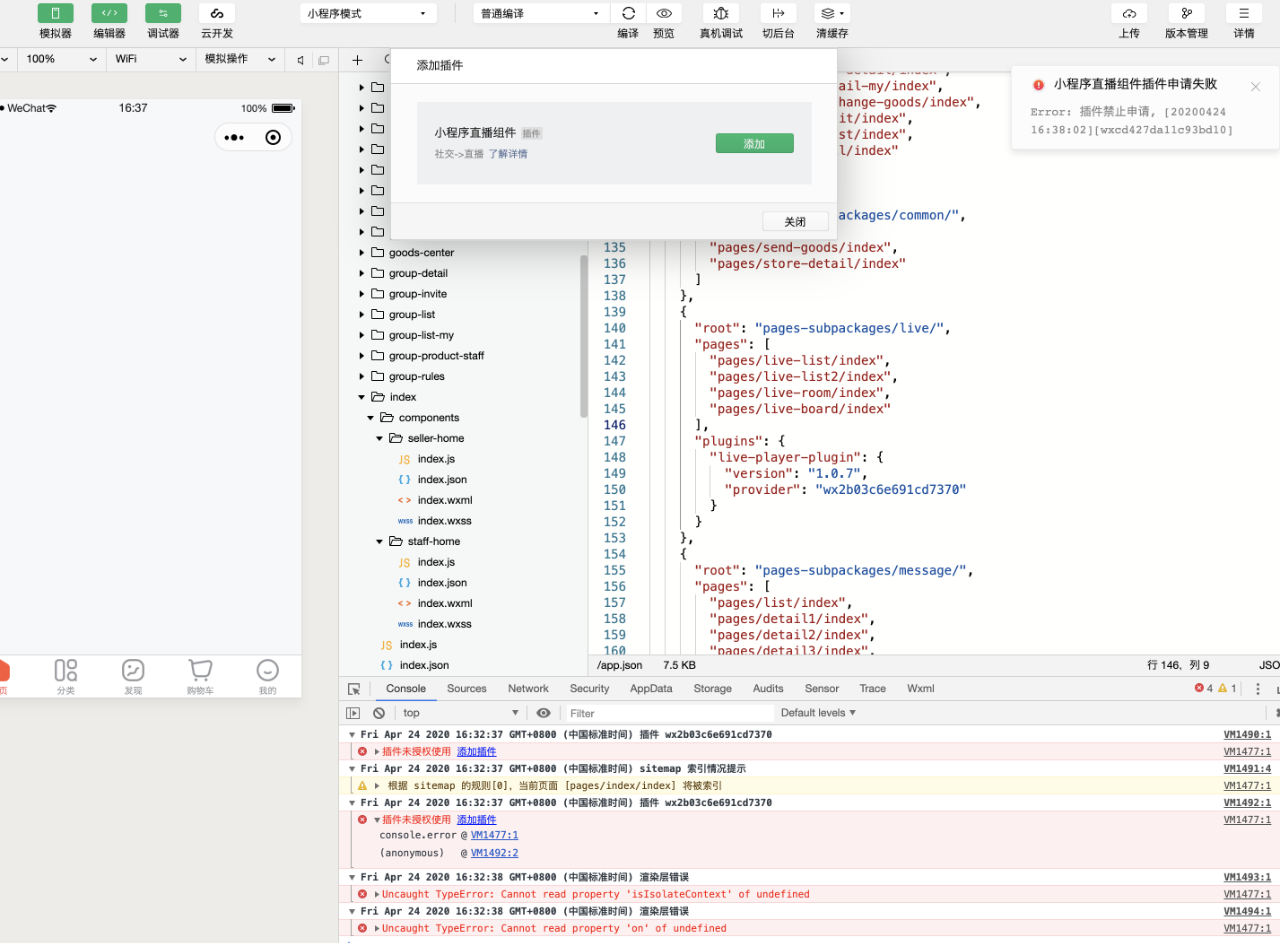Switch to the 发现 tab in simulator
The image size is (1280, 943).
coord(133,677)
